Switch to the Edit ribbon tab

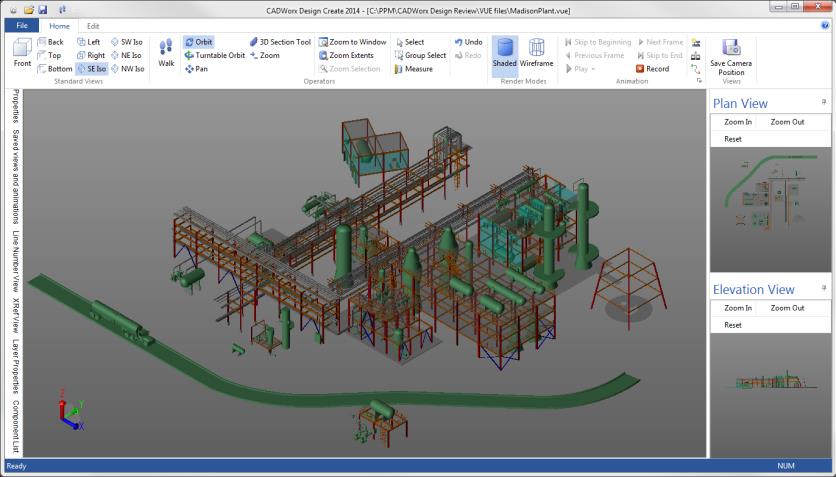click(x=93, y=25)
